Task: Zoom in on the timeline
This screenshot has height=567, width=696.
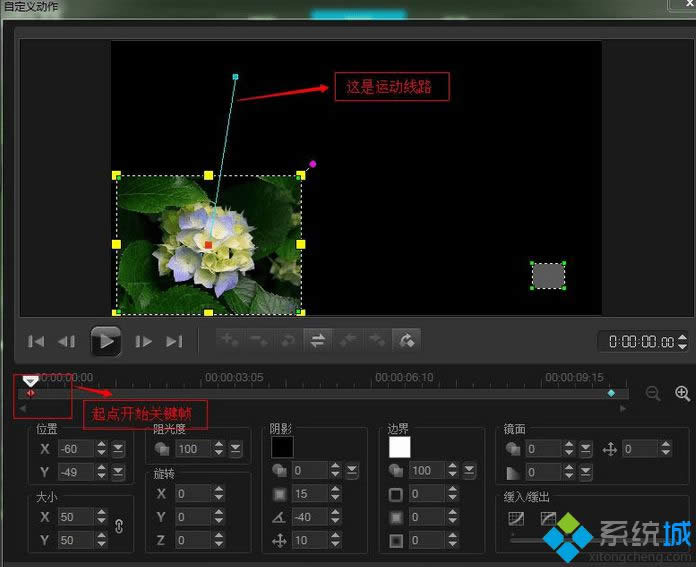Action: (683, 394)
